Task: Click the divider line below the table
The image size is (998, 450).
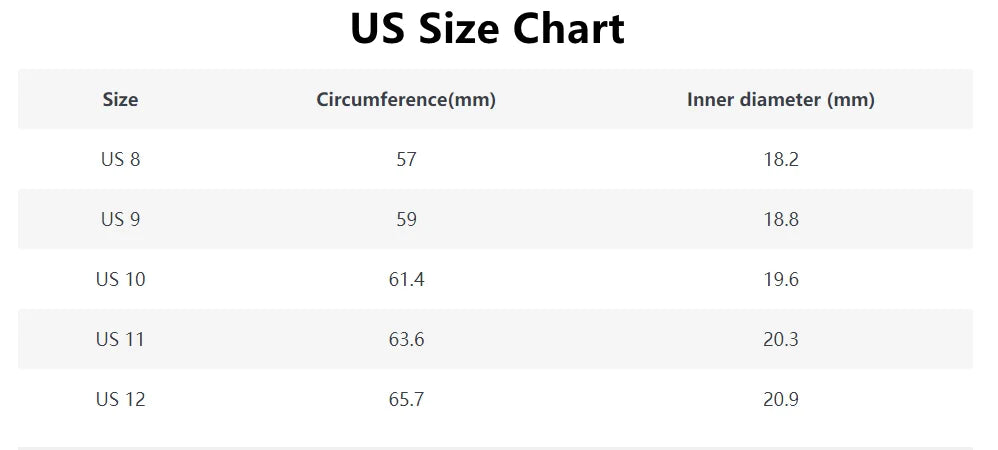Action: [x=495, y=447]
